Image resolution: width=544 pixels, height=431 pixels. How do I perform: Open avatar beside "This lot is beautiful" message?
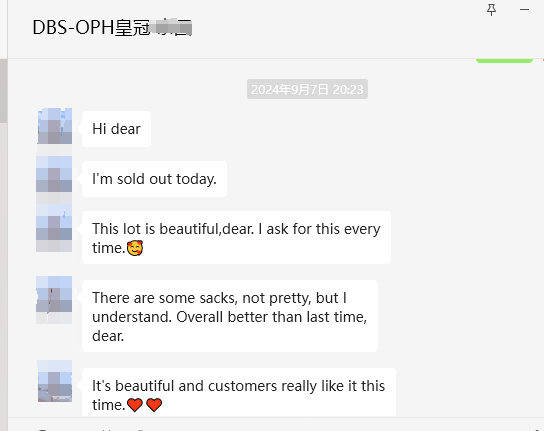(x=54, y=222)
